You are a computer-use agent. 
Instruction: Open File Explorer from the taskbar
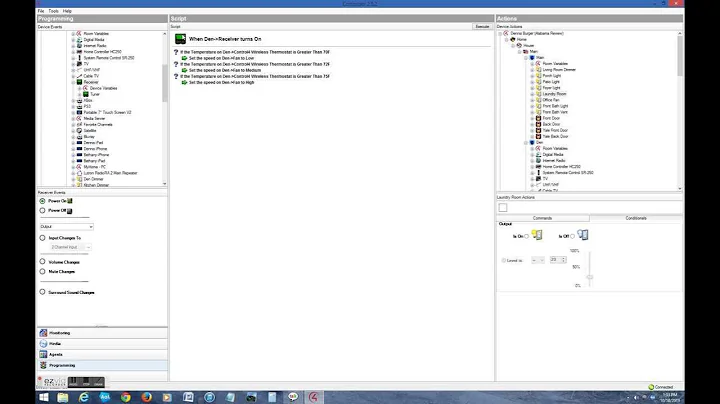tap(62, 397)
